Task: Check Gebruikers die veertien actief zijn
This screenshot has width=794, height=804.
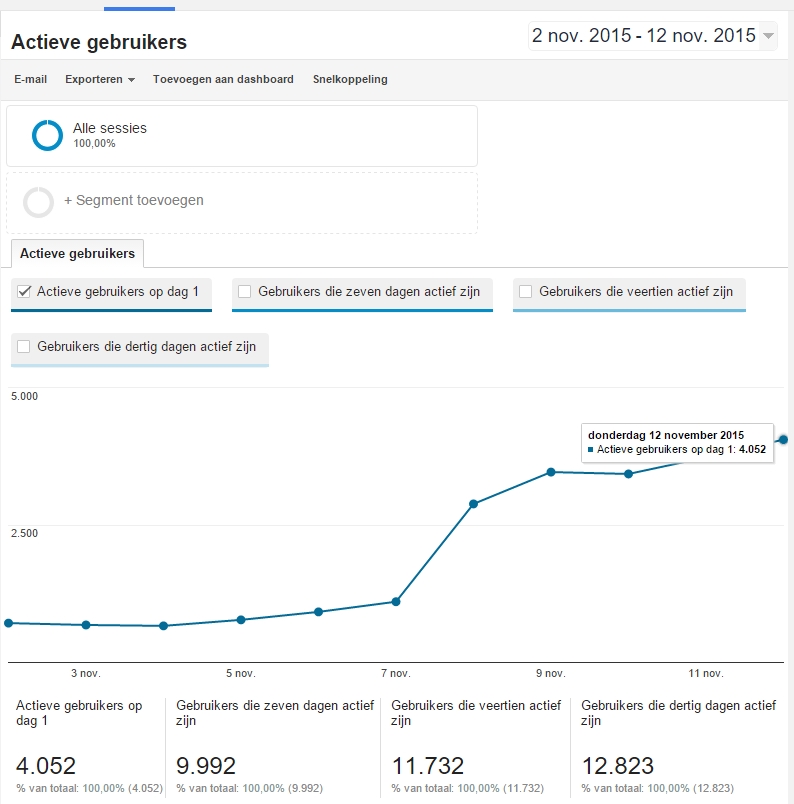Action: (525, 292)
